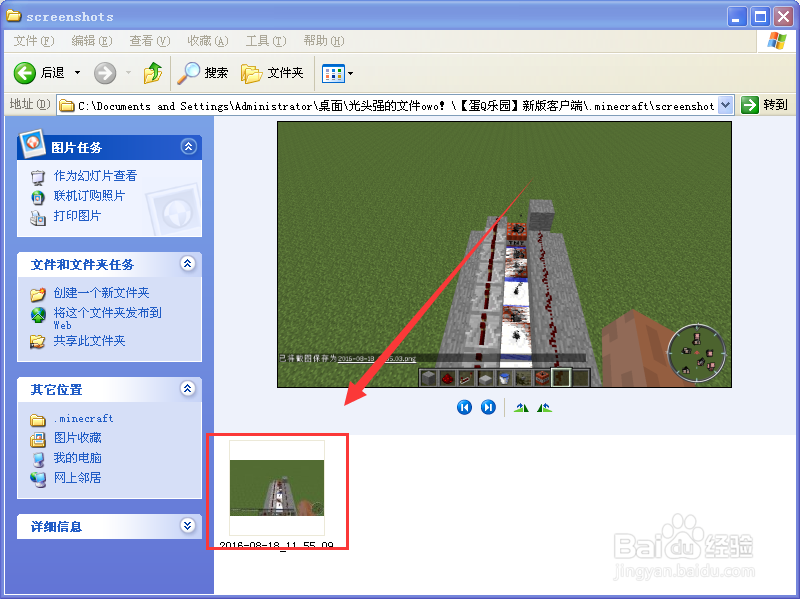Go up one folder level
The width and height of the screenshot is (800, 599).
[x=152, y=73]
